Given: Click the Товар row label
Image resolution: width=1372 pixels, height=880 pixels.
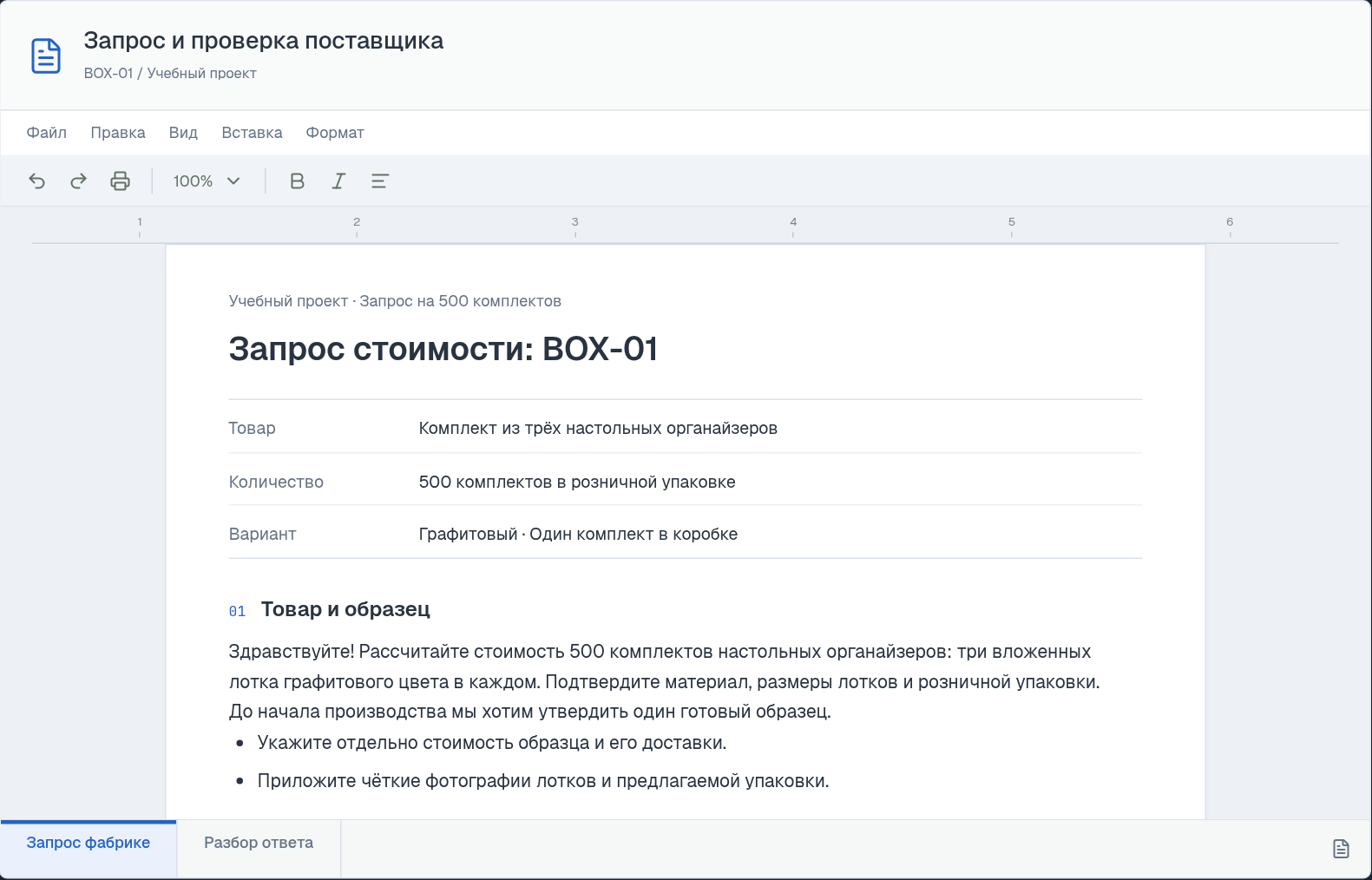Looking at the screenshot, I should [x=252, y=428].
